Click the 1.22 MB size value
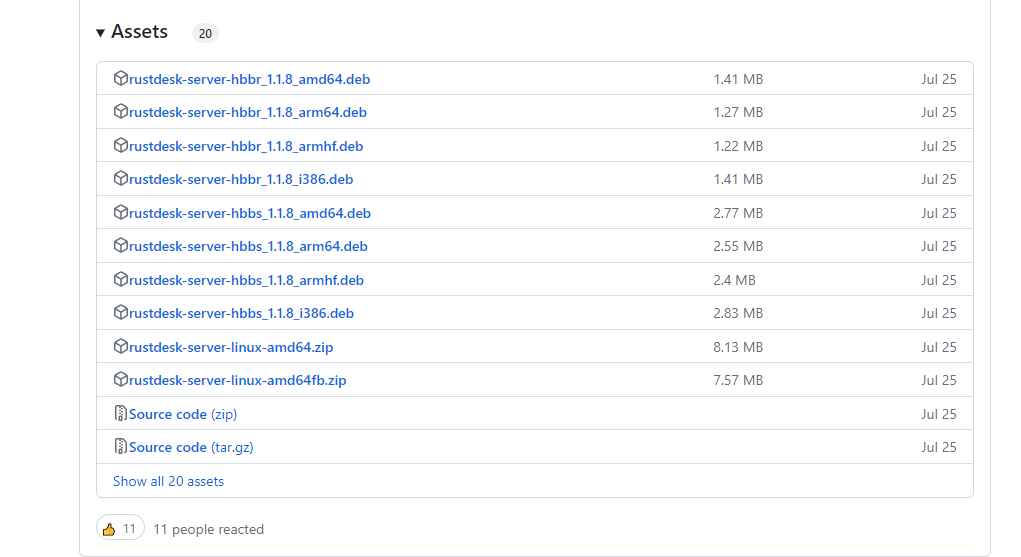Image resolution: width=1021 pixels, height=557 pixels. click(x=738, y=146)
